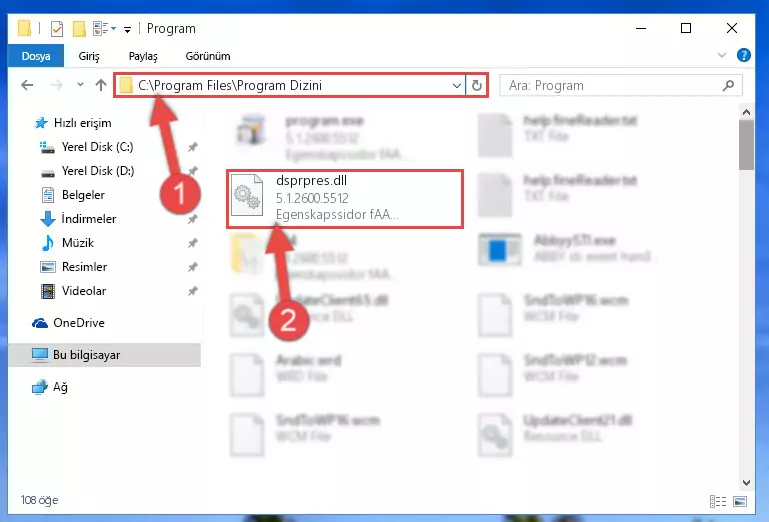Click pin icon next to Müzik
The image size is (769, 522).
[193, 243]
